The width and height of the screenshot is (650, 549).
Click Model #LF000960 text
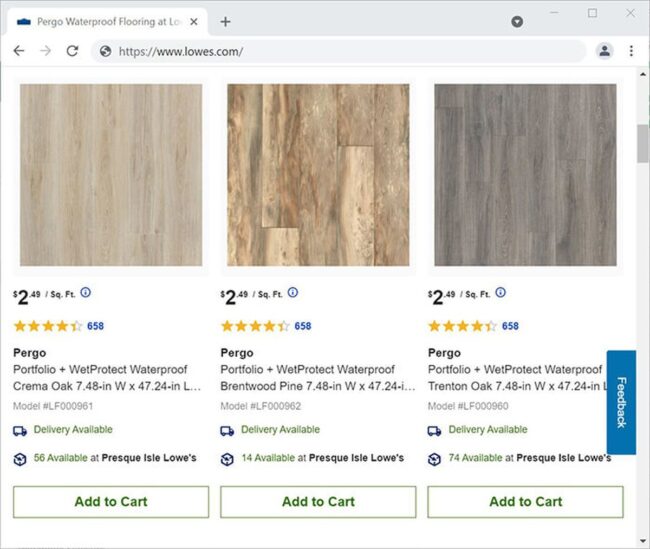pos(468,406)
